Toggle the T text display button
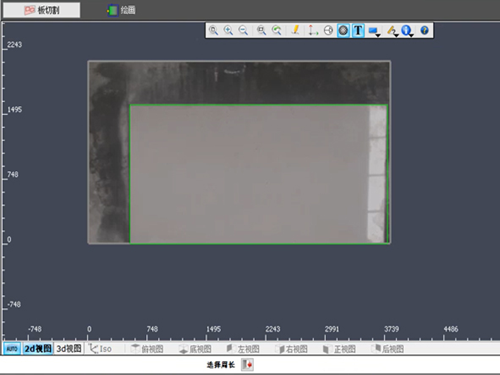The height and width of the screenshot is (375, 500). point(358,31)
